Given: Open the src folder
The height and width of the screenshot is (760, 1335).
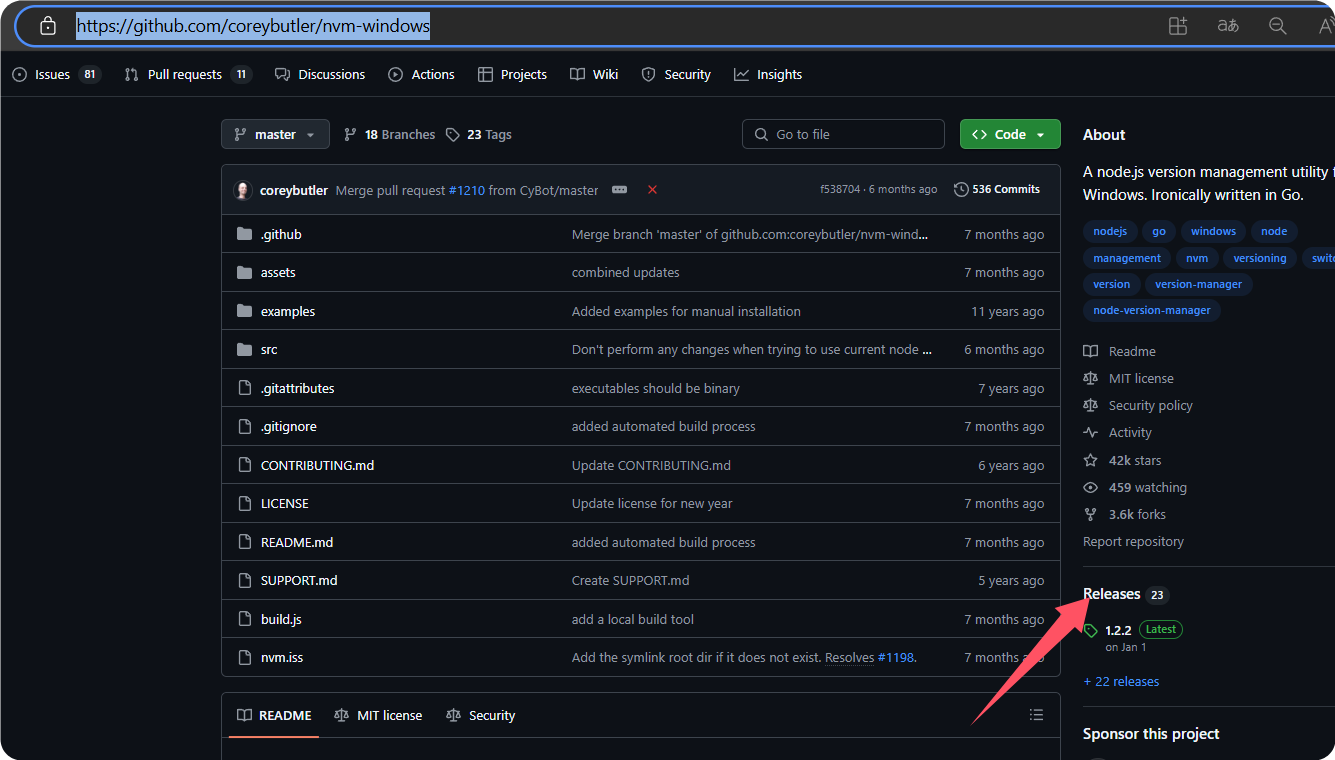Looking at the screenshot, I should 269,349.
